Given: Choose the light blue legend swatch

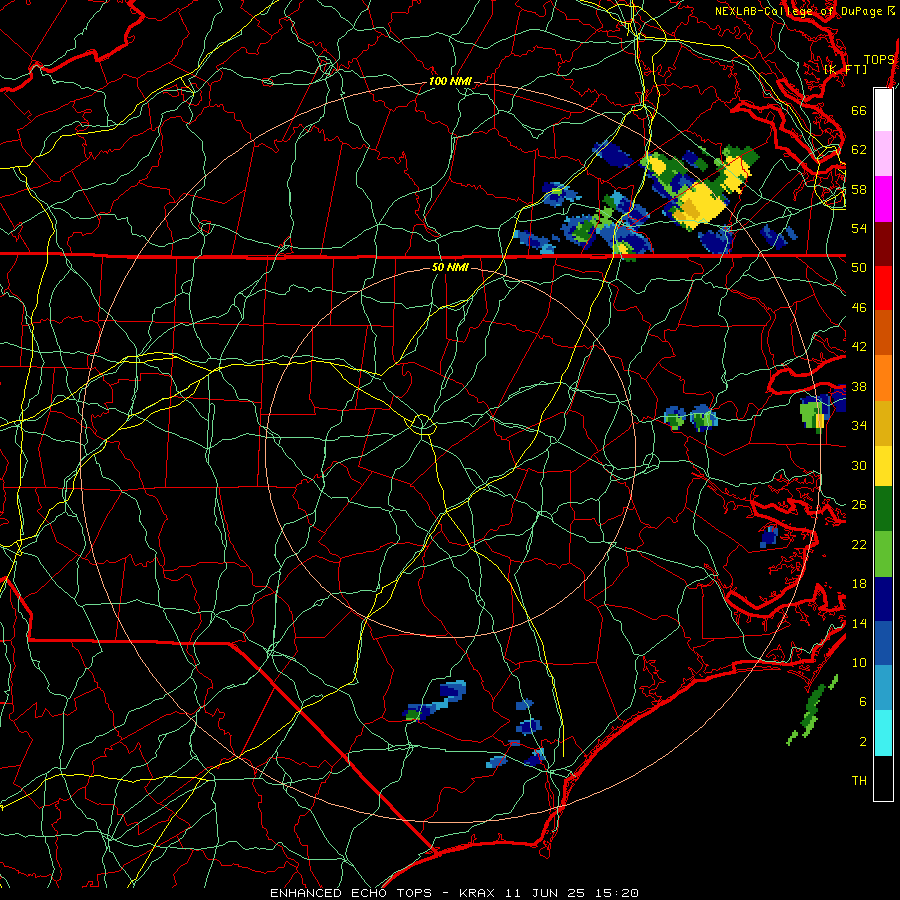Looking at the screenshot, I should pyautogui.click(x=883, y=688).
